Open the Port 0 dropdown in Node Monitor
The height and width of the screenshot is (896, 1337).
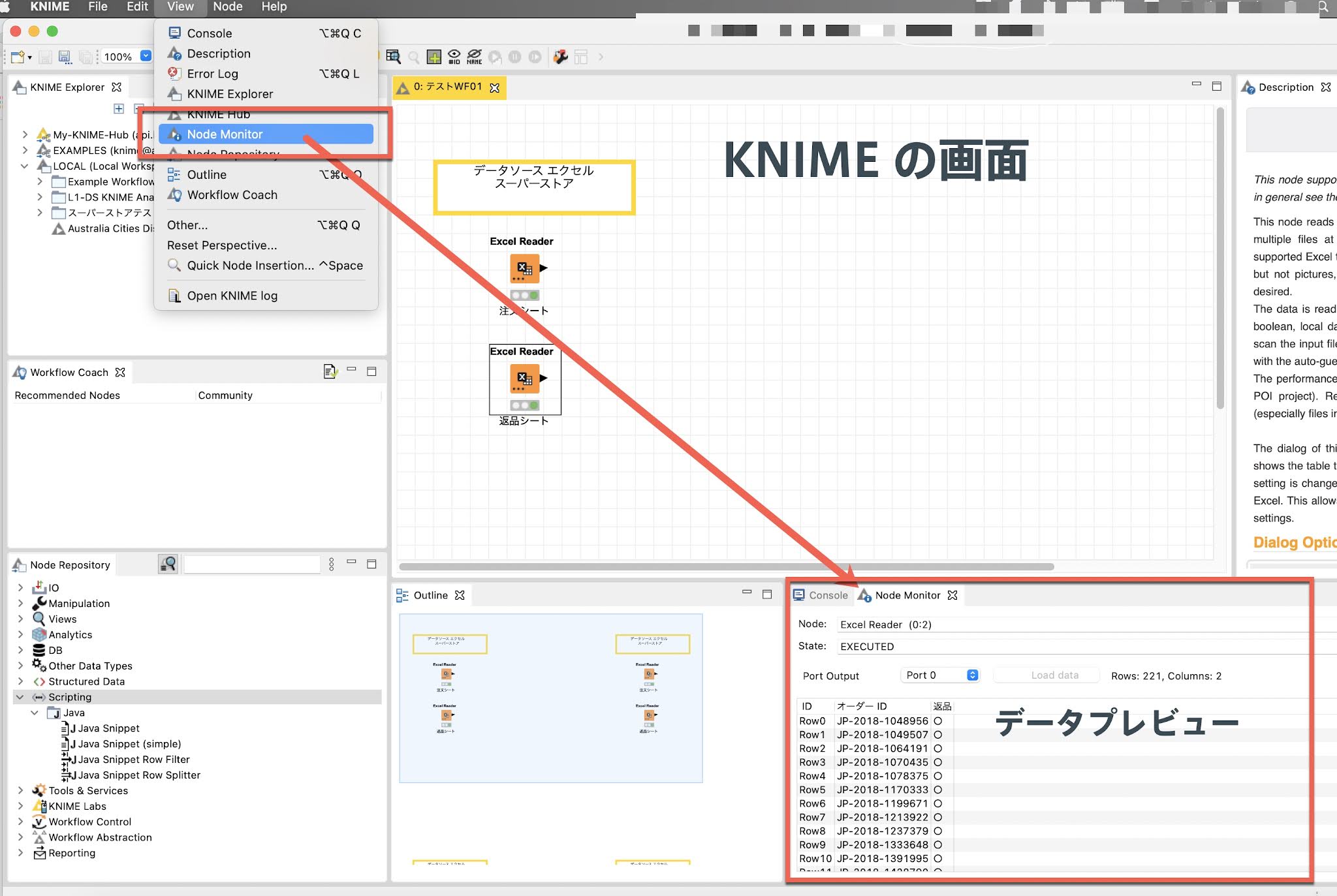[x=940, y=675]
